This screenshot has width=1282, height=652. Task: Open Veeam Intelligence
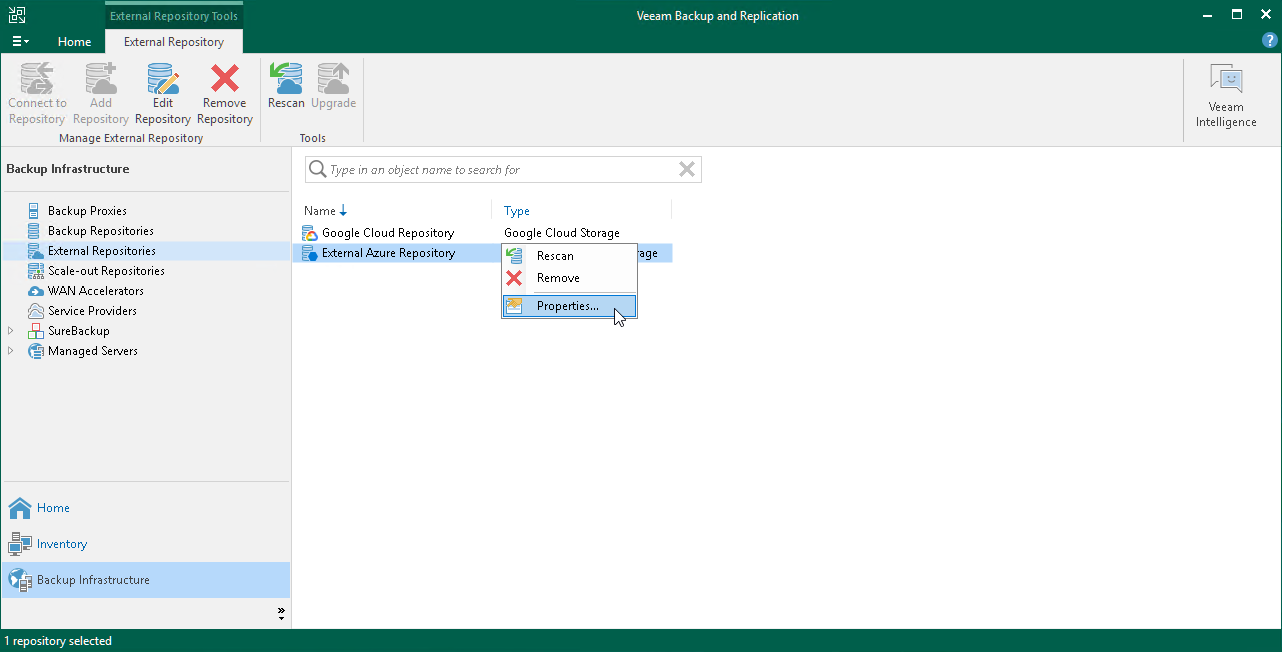[1225, 91]
